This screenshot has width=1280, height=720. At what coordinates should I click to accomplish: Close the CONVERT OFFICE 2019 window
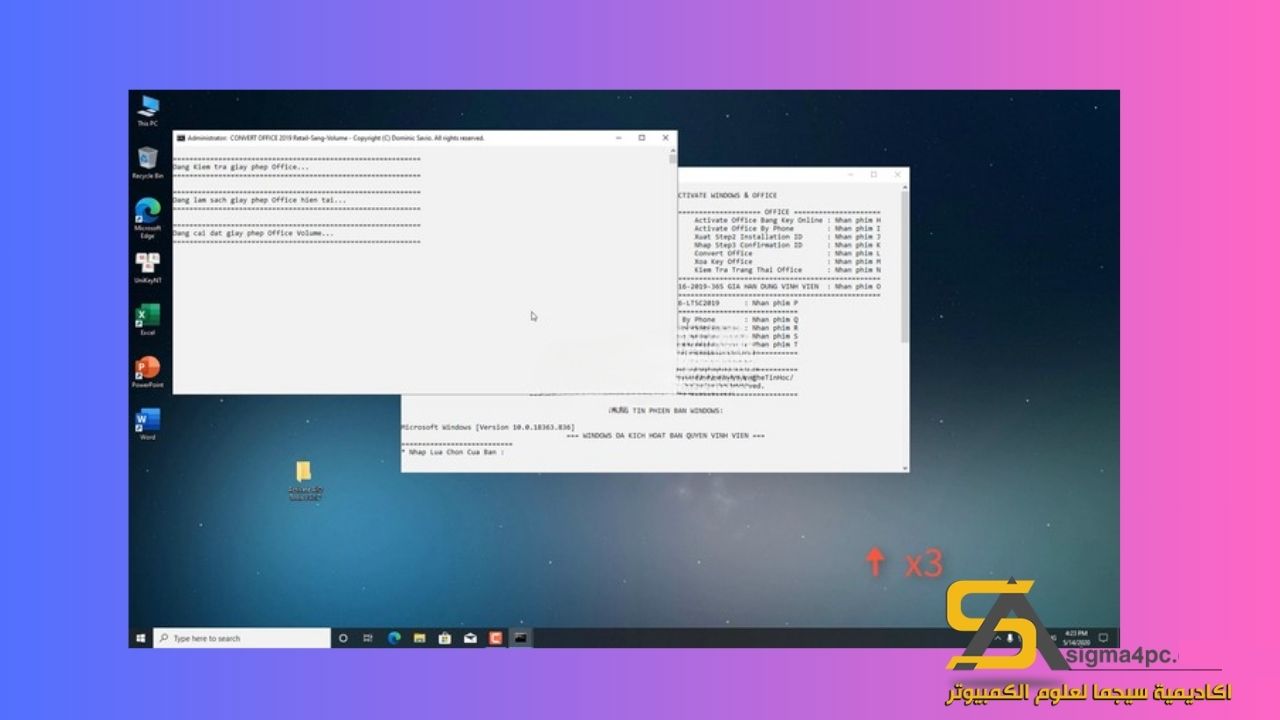[664, 138]
